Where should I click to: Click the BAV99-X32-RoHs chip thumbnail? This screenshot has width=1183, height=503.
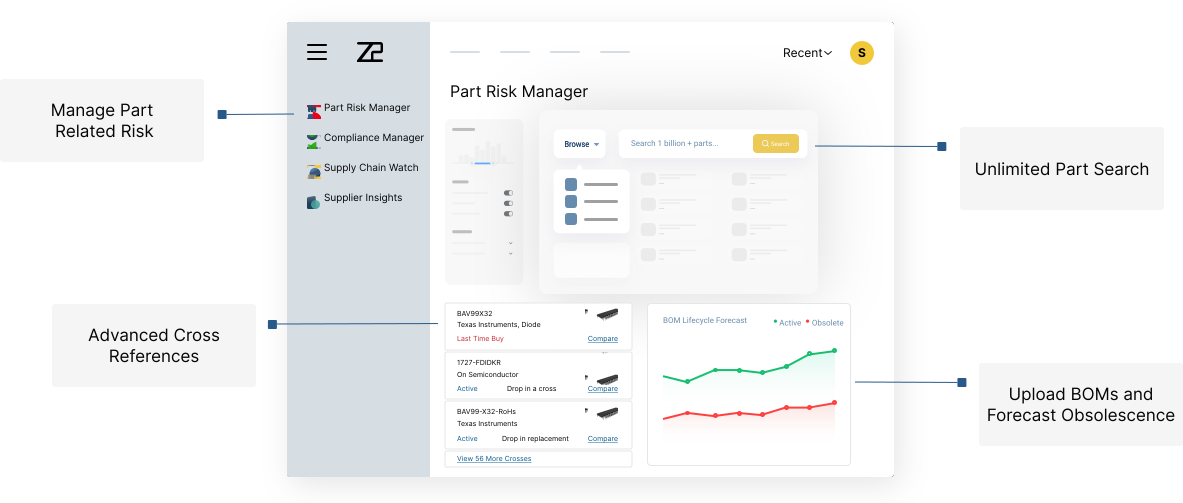click(607, 413)
